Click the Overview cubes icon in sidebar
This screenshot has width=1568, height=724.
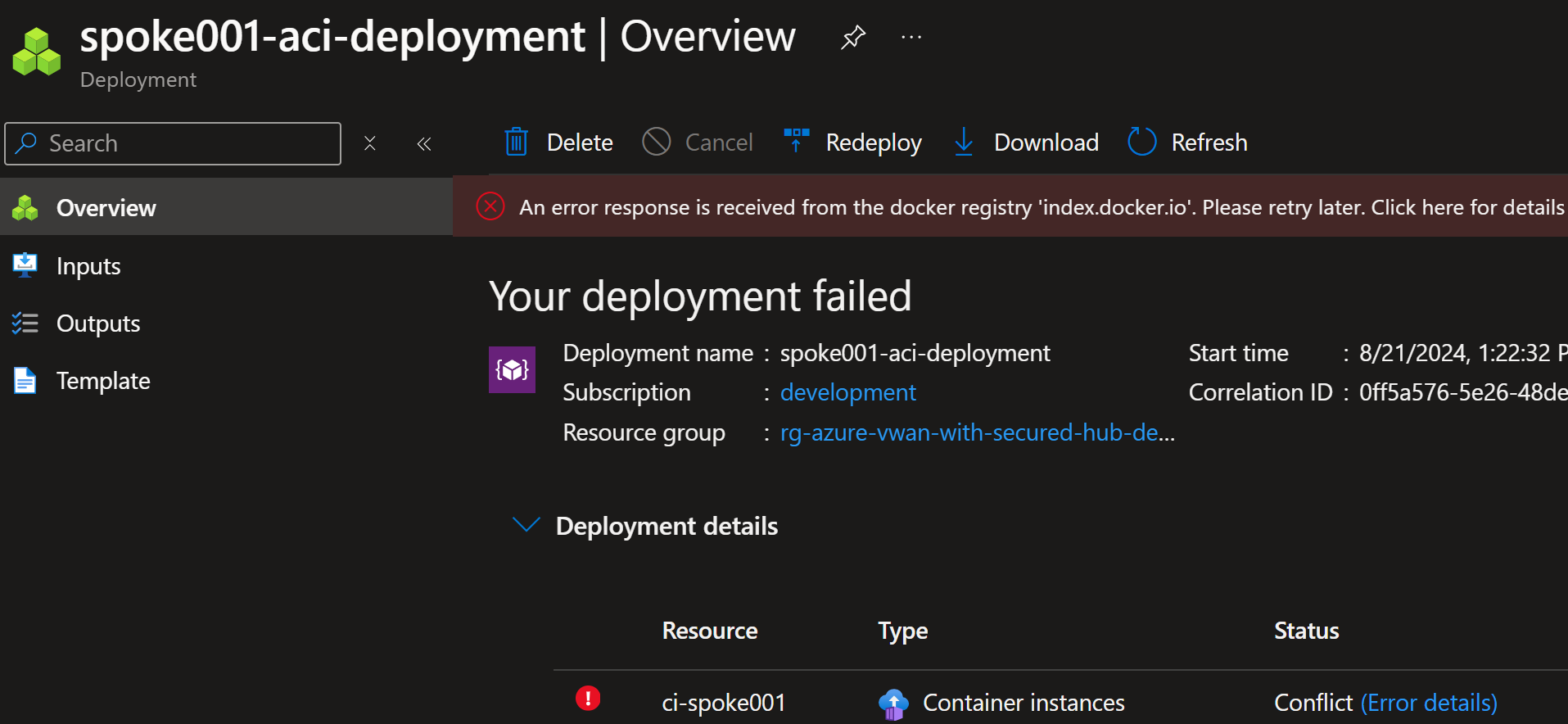25,208
